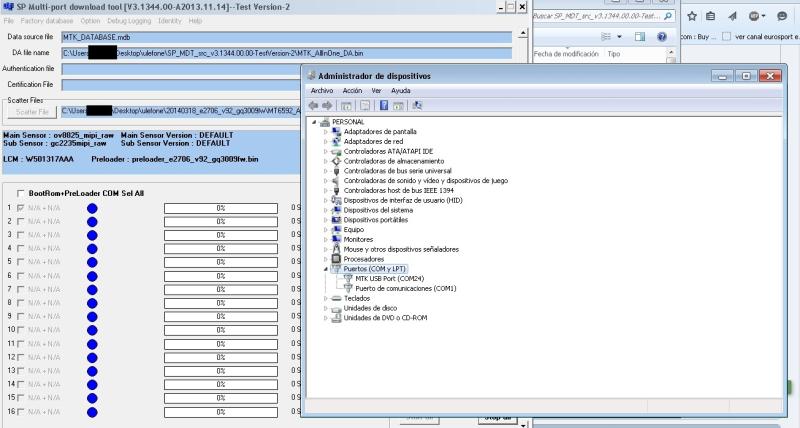Click the blue help icon in Explorer window
This screenshot has width=800, height=428.
coord(662,37)
